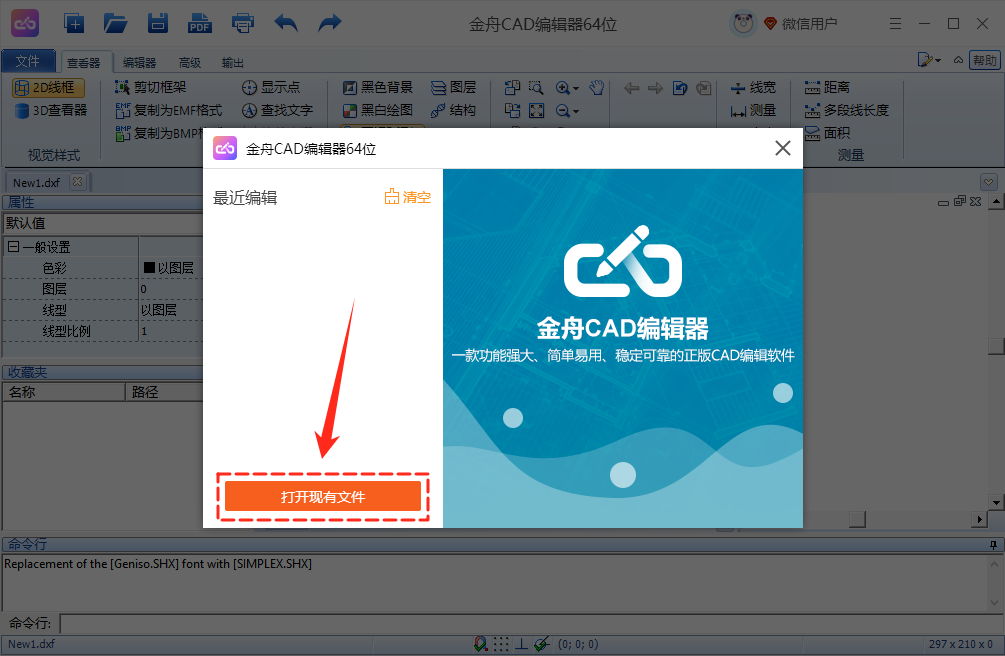Choose 复制为EMF格式
The height and width of the screenshot is (656, 1005).
tap(169, 110)
